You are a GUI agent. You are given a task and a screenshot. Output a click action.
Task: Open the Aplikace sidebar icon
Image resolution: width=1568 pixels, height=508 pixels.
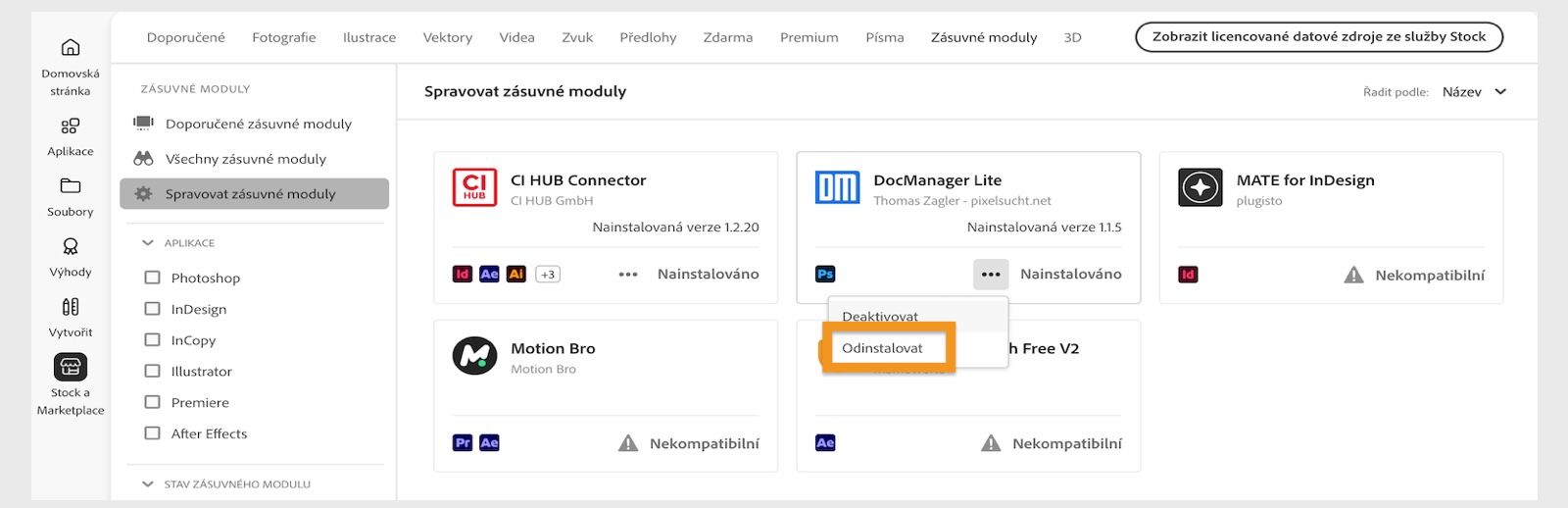[71, 126]
